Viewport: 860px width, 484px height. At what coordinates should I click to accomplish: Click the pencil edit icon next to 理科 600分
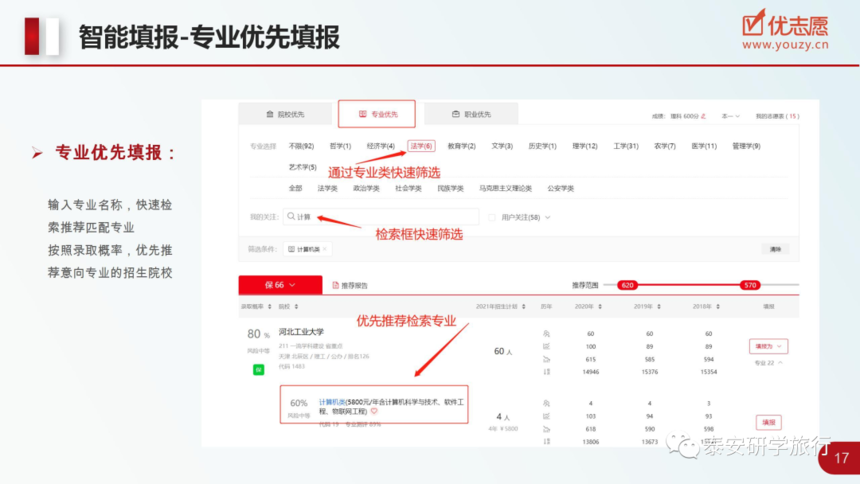point(703,116)
